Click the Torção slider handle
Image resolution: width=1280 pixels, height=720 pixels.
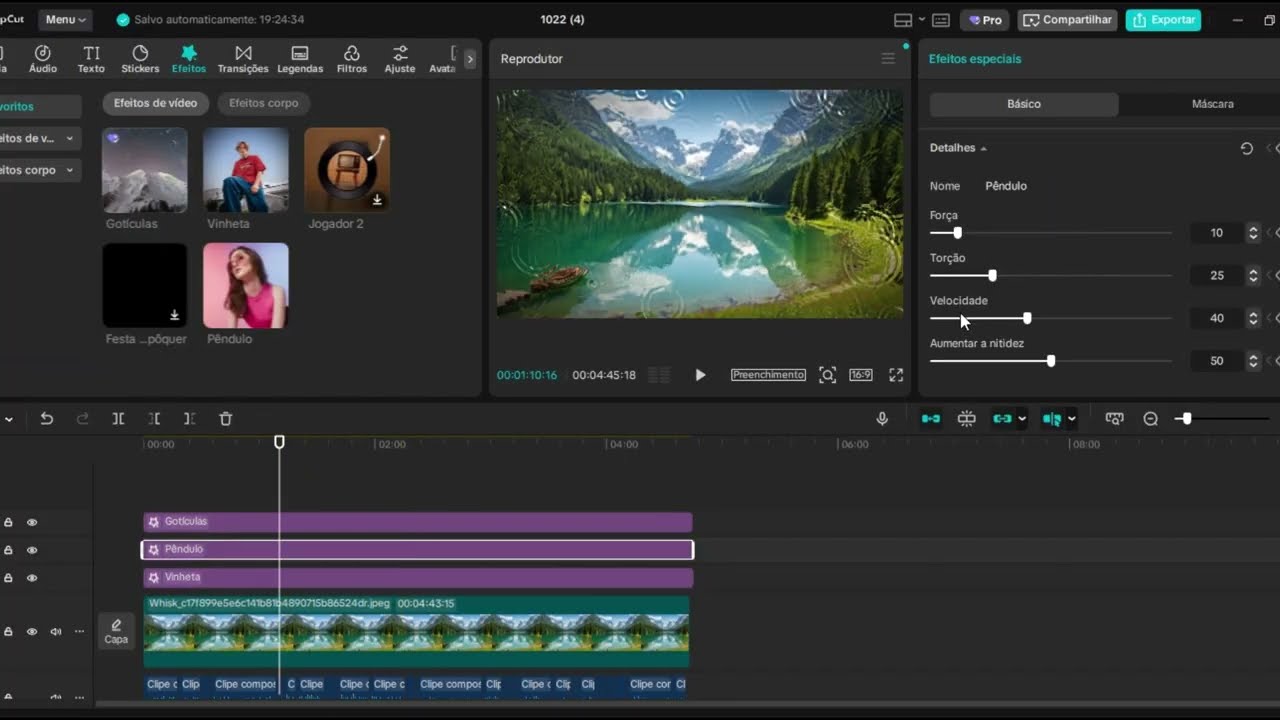point(992,275)
